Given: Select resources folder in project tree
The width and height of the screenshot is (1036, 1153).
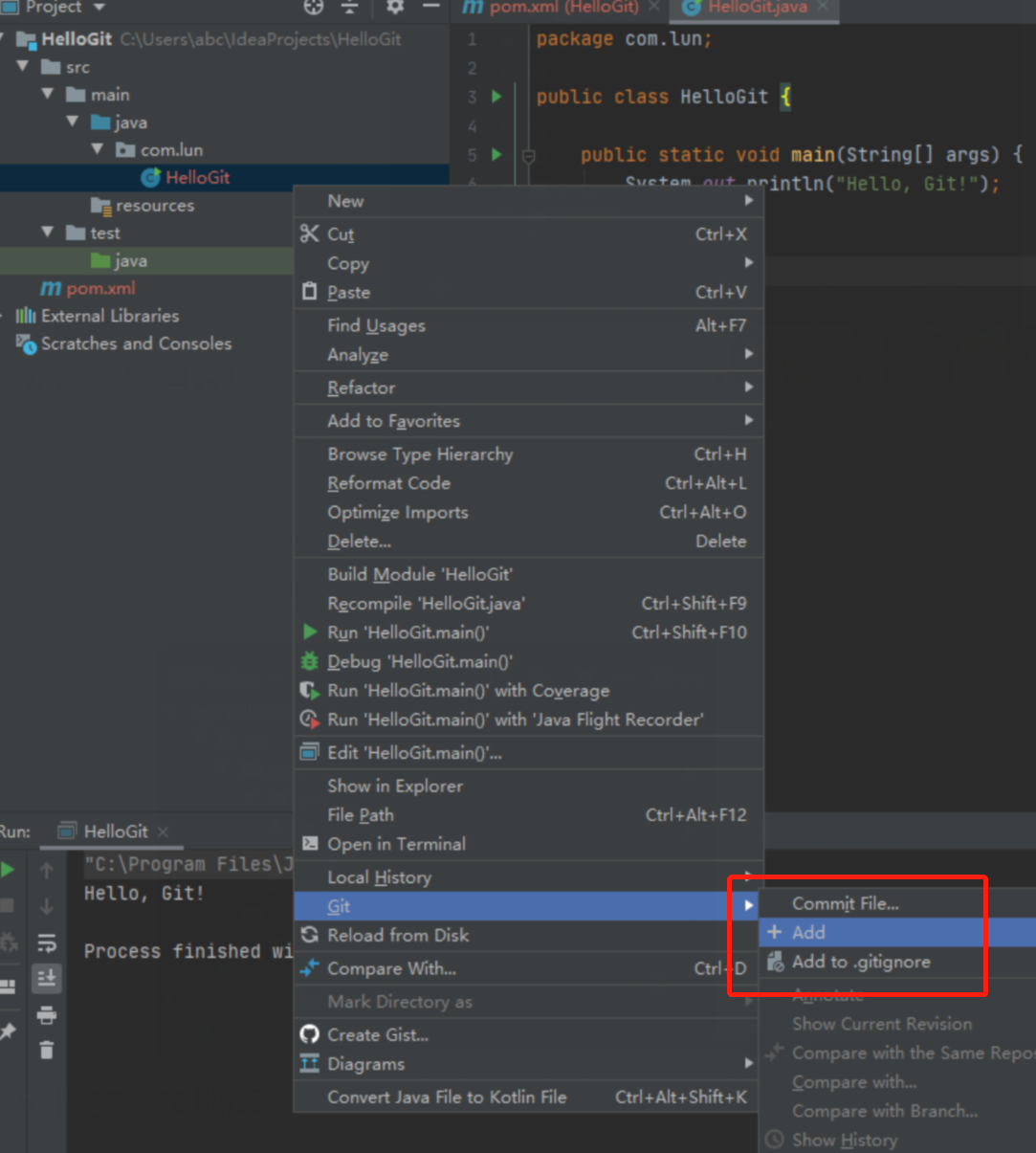Looking at the screenshot, I should (154, 205).
